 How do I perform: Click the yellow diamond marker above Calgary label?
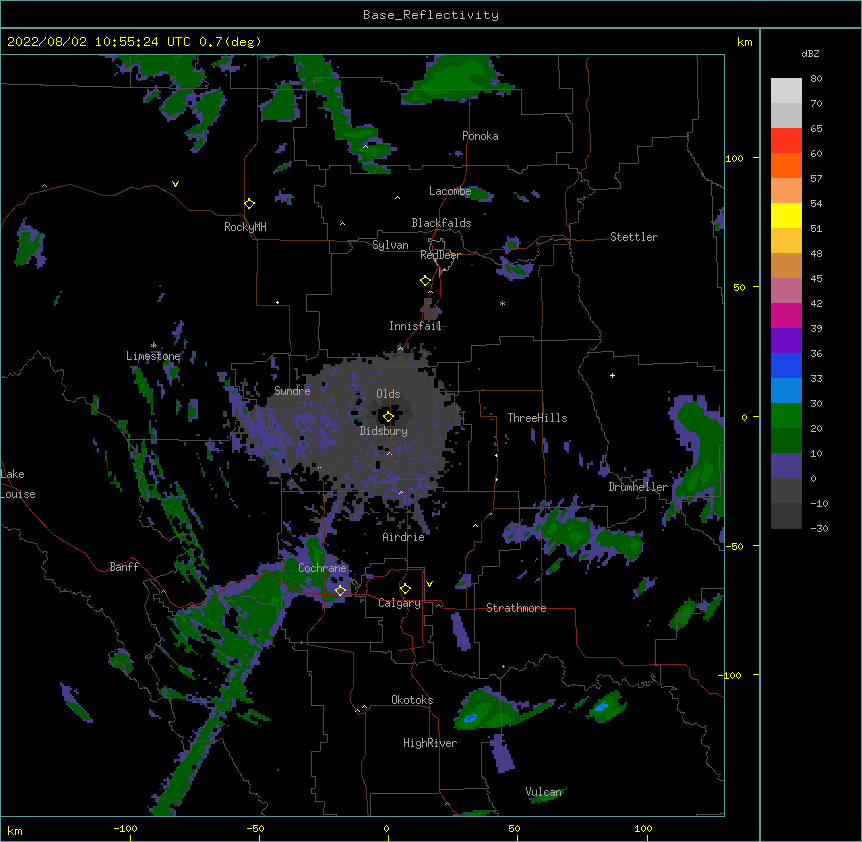tap(405, 589)
